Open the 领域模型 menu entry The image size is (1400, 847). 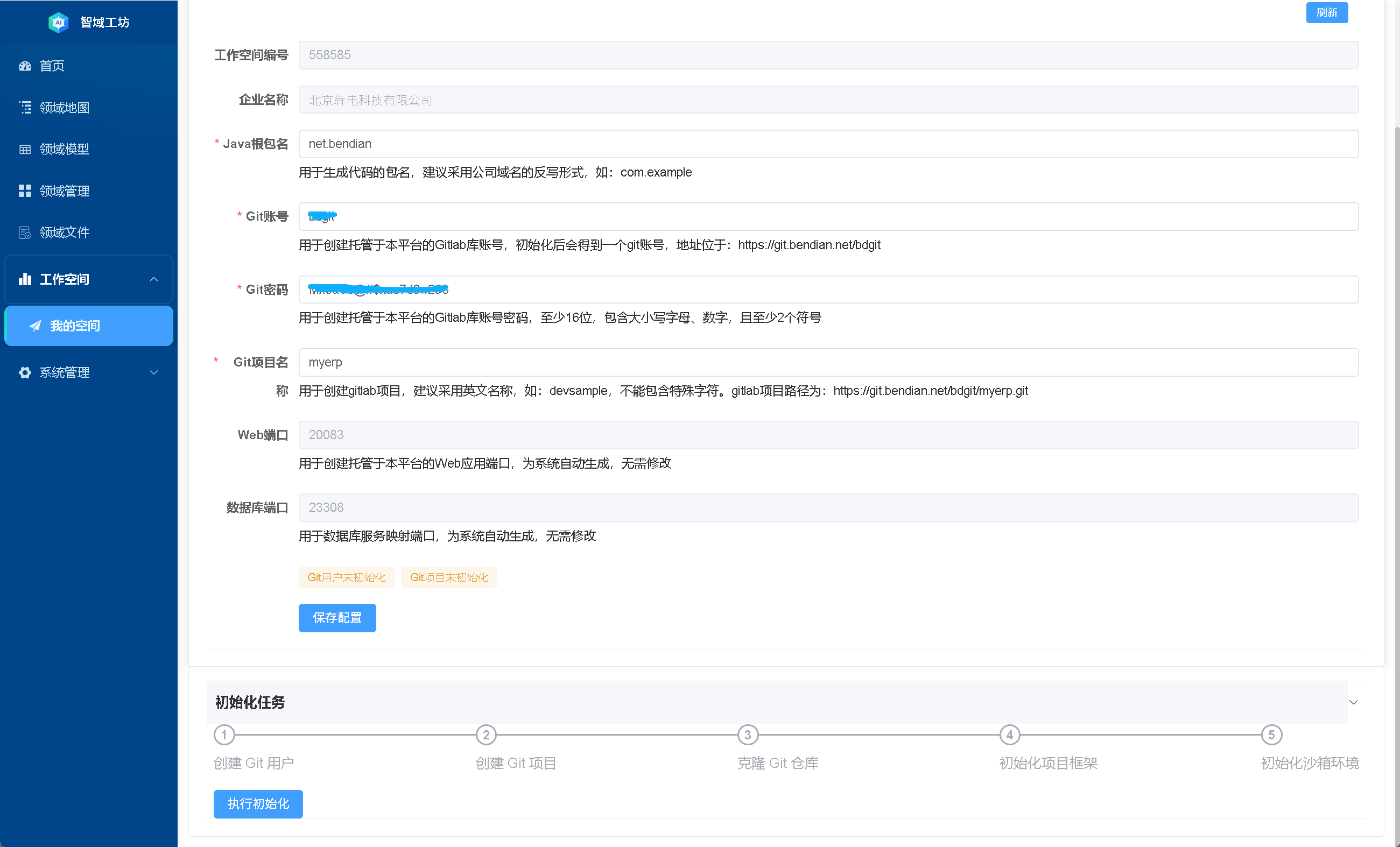click(x=64, y=150)
